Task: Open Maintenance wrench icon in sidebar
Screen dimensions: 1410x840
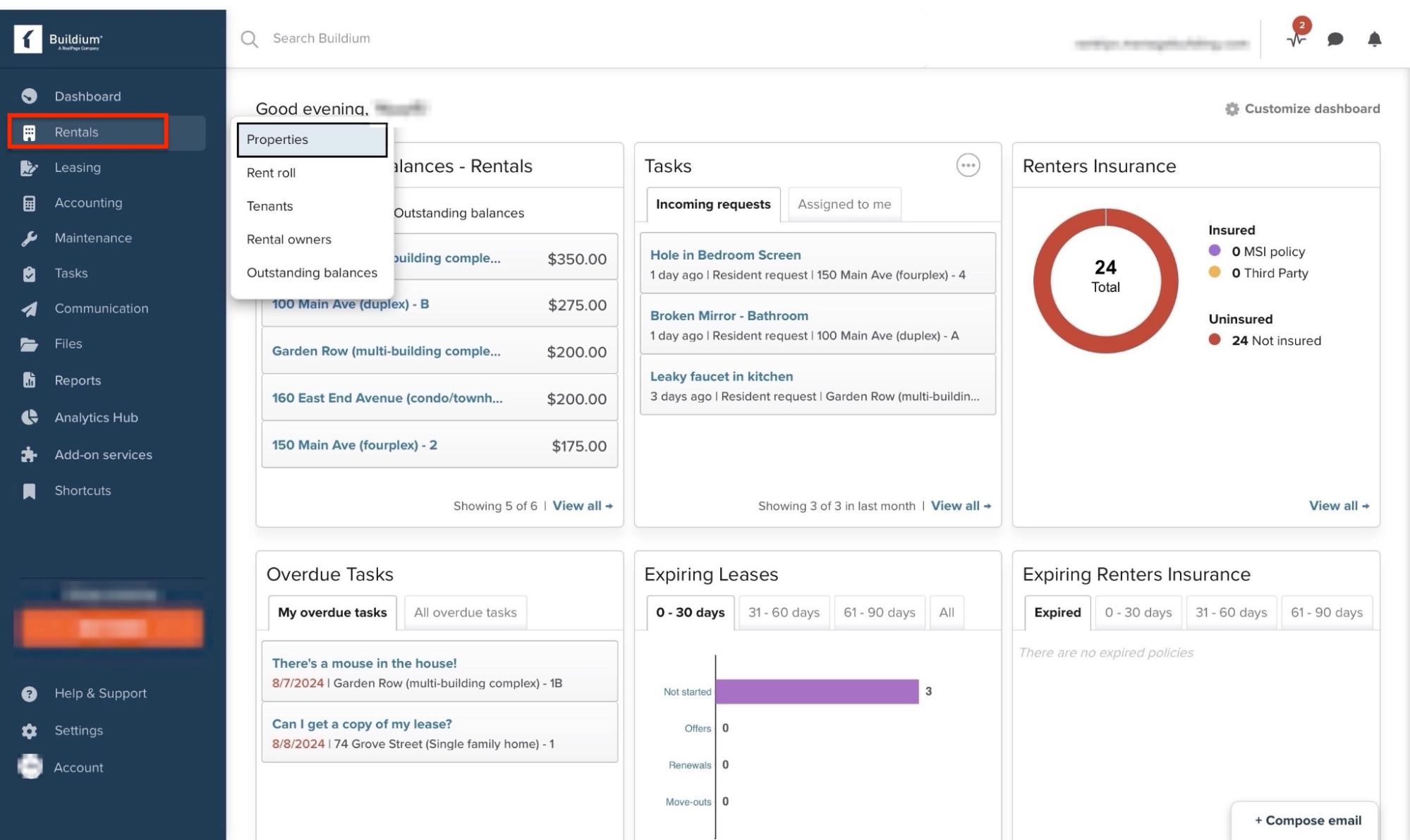Action: 29,238
